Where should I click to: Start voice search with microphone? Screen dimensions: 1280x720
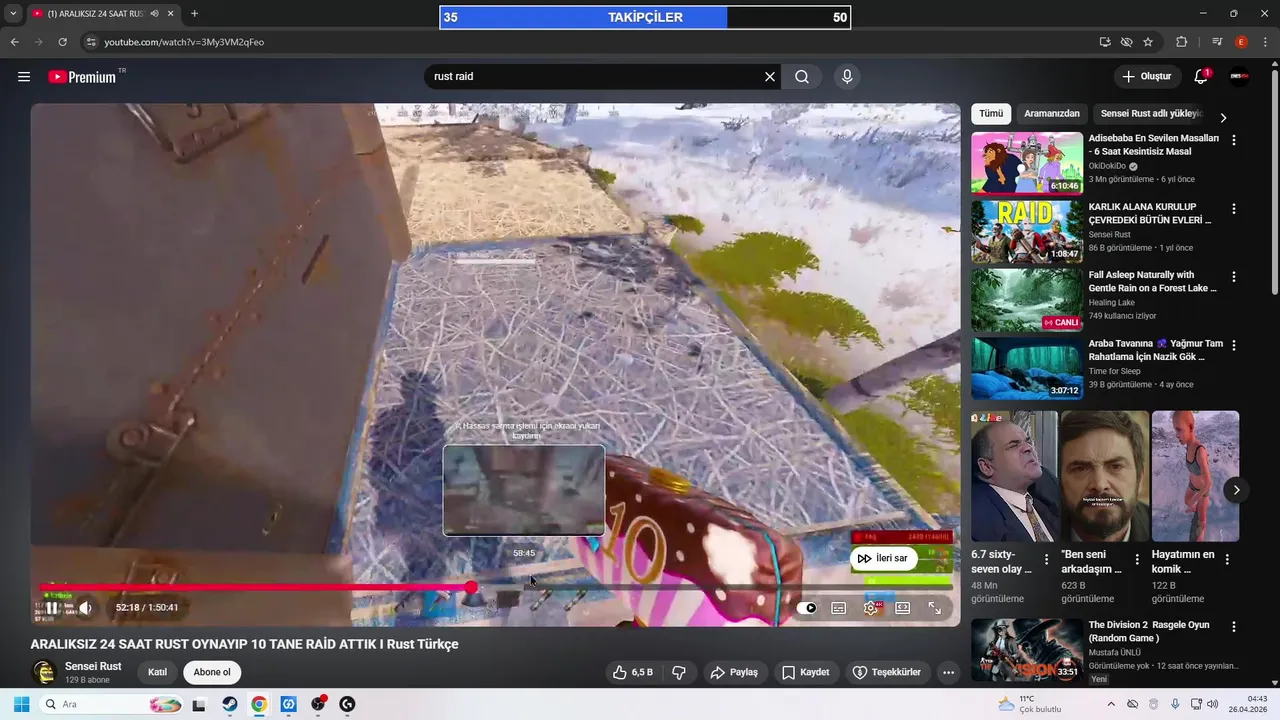847,77
